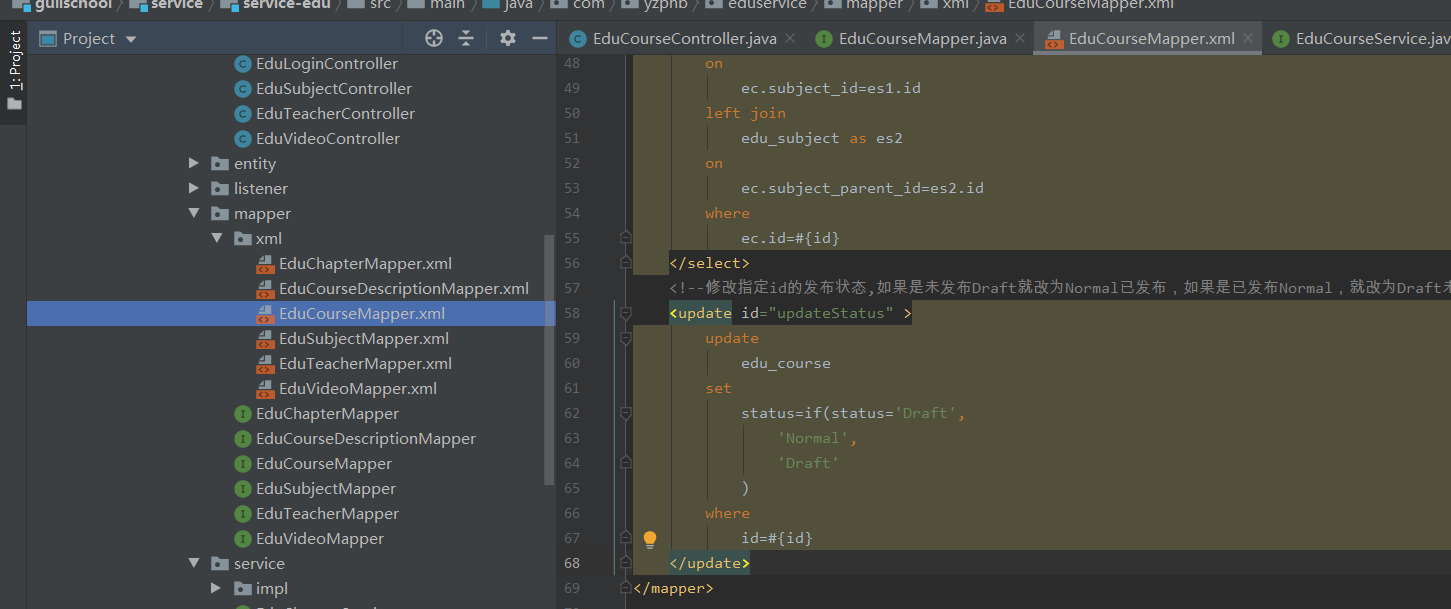Expand the impl folder
Viewport: 1451px width, 609px height.
pos(217,588)
